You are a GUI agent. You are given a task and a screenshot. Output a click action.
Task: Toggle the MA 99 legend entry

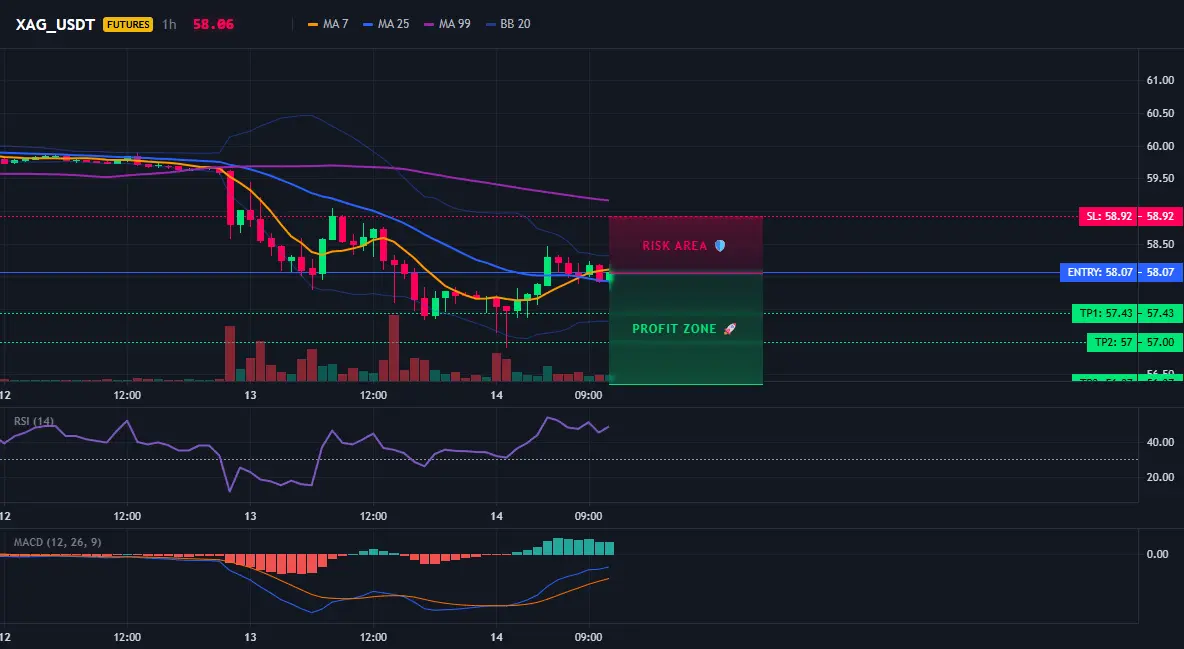tap(447, 24)
